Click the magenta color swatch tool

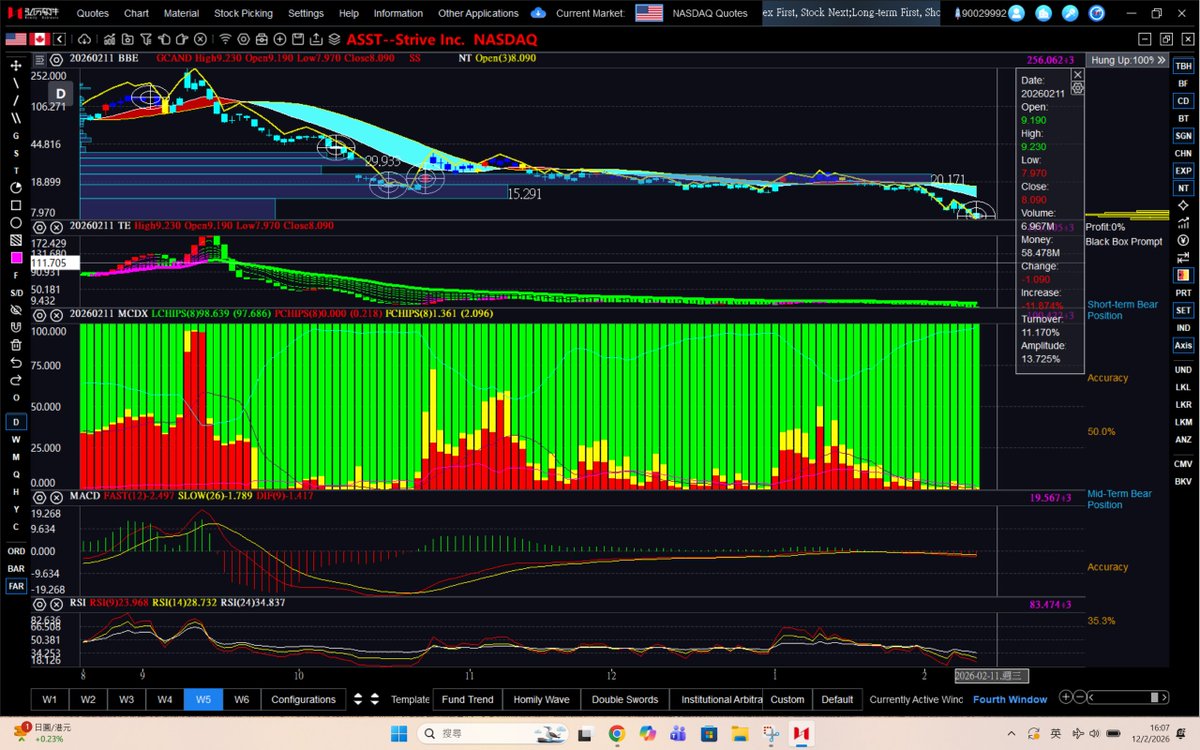16,258
